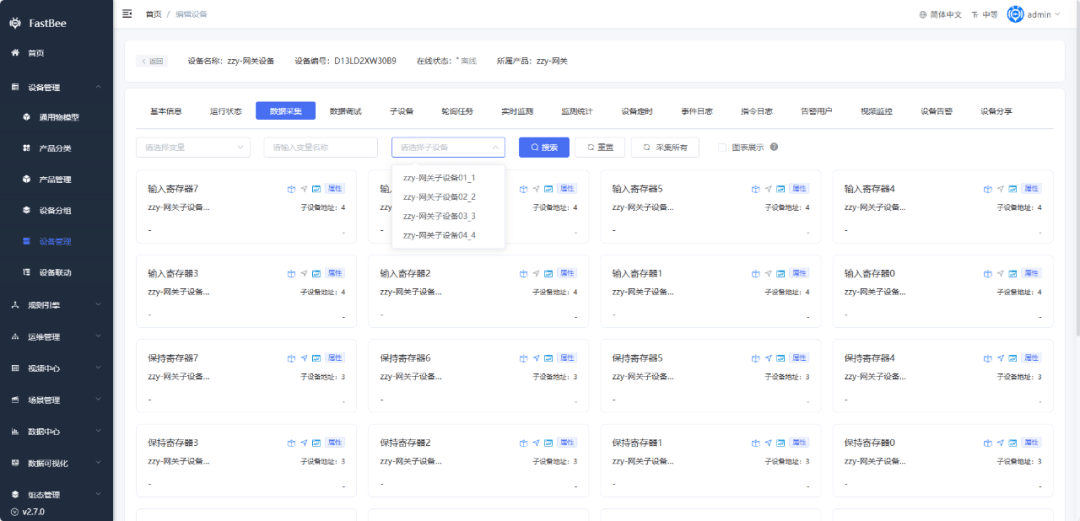The width and height of the screenshot is (1080, 521).
Task: Click the cube icon on the 输入寄存器3 card
Action: [291, 274]
